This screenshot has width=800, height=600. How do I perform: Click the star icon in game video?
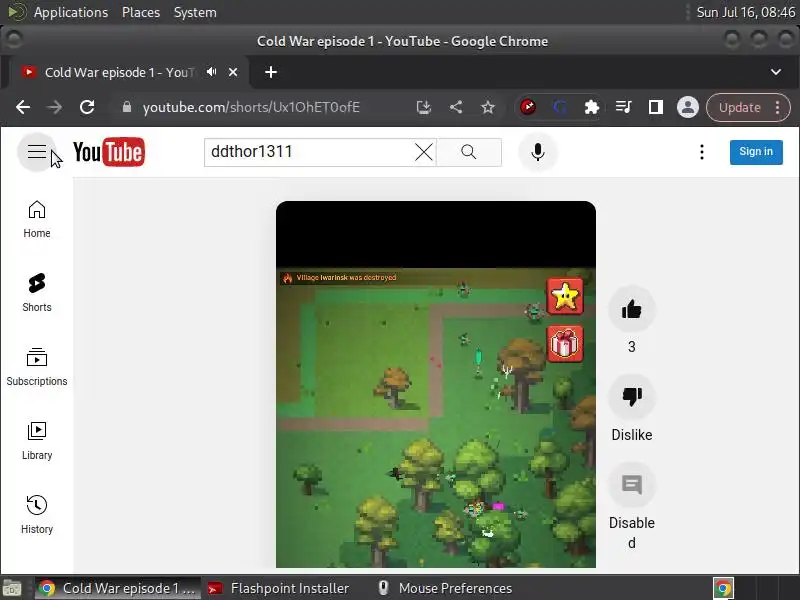(565, 296)
